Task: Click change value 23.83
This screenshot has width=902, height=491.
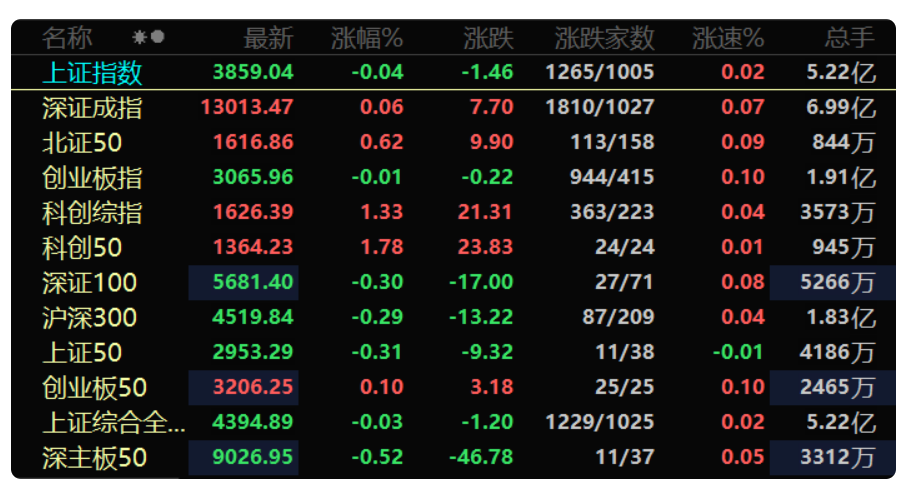Action: point(486,247)
